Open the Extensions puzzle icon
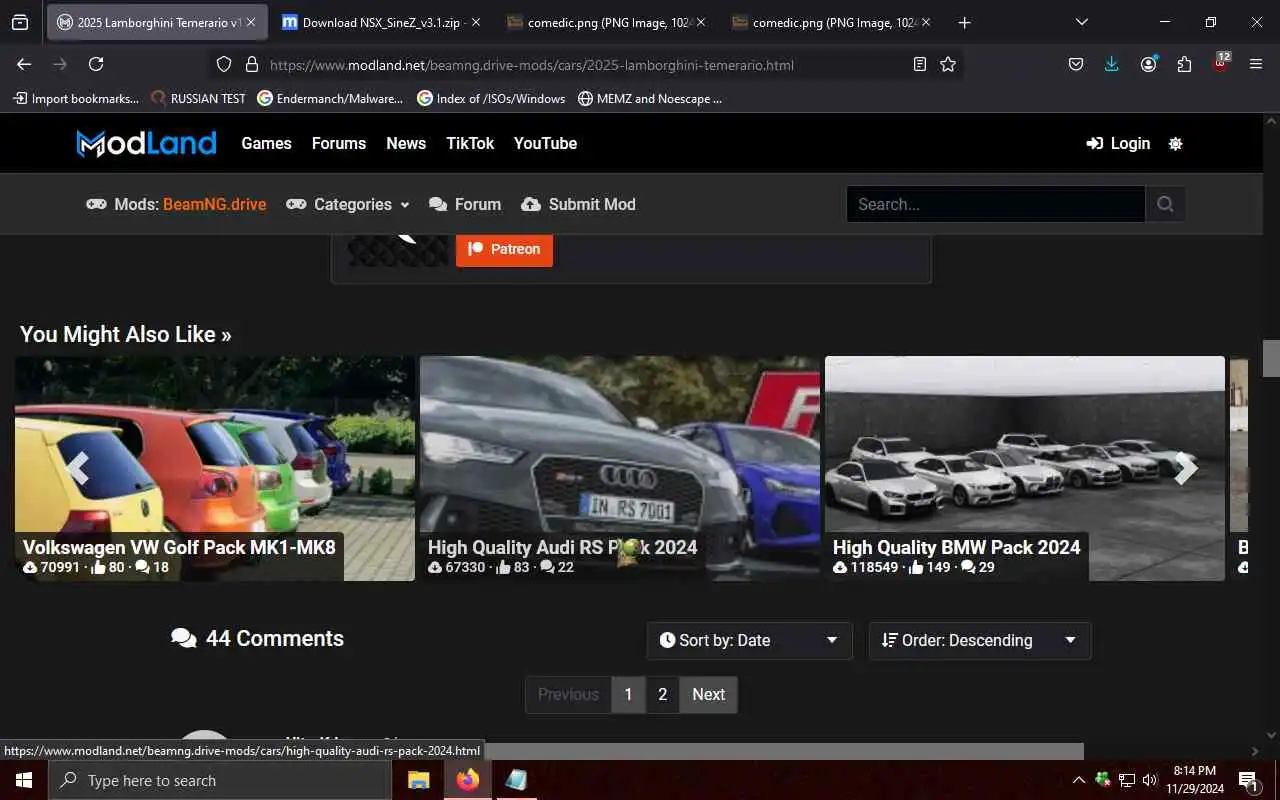 pos(1184,64)
